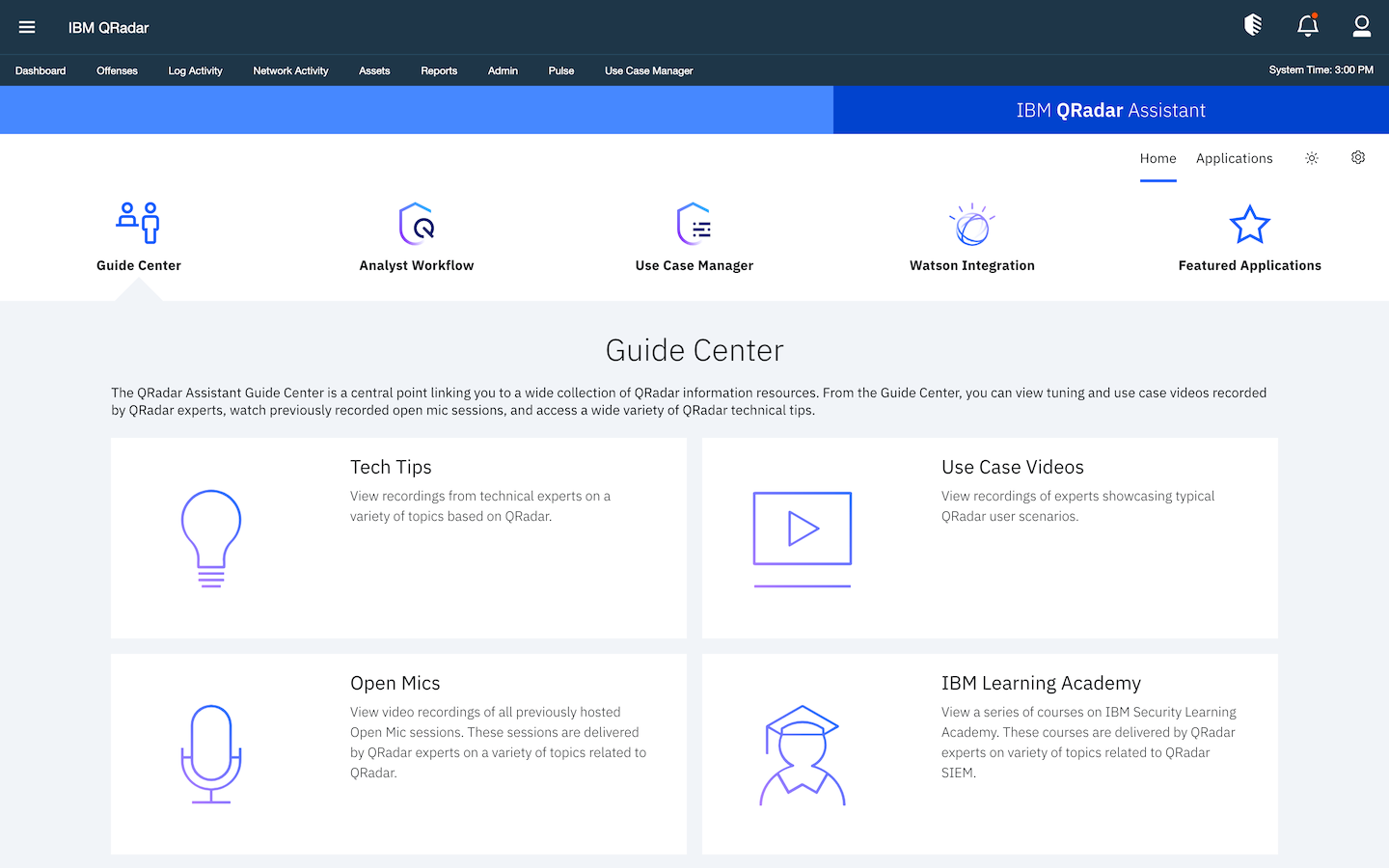Click the Tech Tips card

[398, 537]
